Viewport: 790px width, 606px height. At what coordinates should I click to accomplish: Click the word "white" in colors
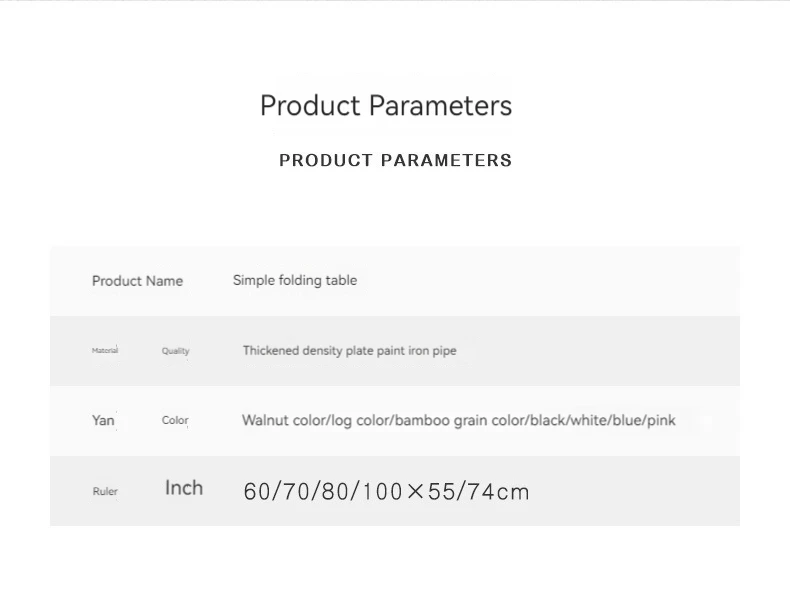click(x=589, y=420)
